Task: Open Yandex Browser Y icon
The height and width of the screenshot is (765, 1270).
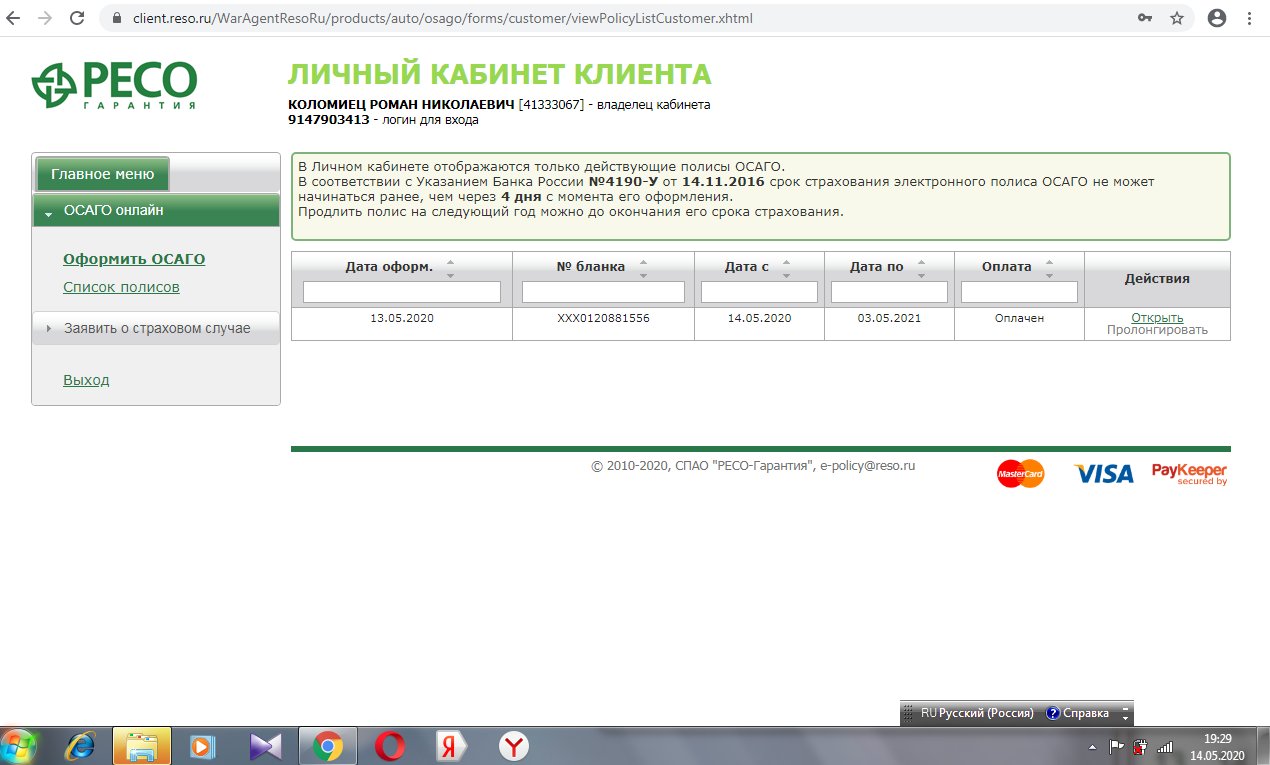Action: [x=514, y=746]
